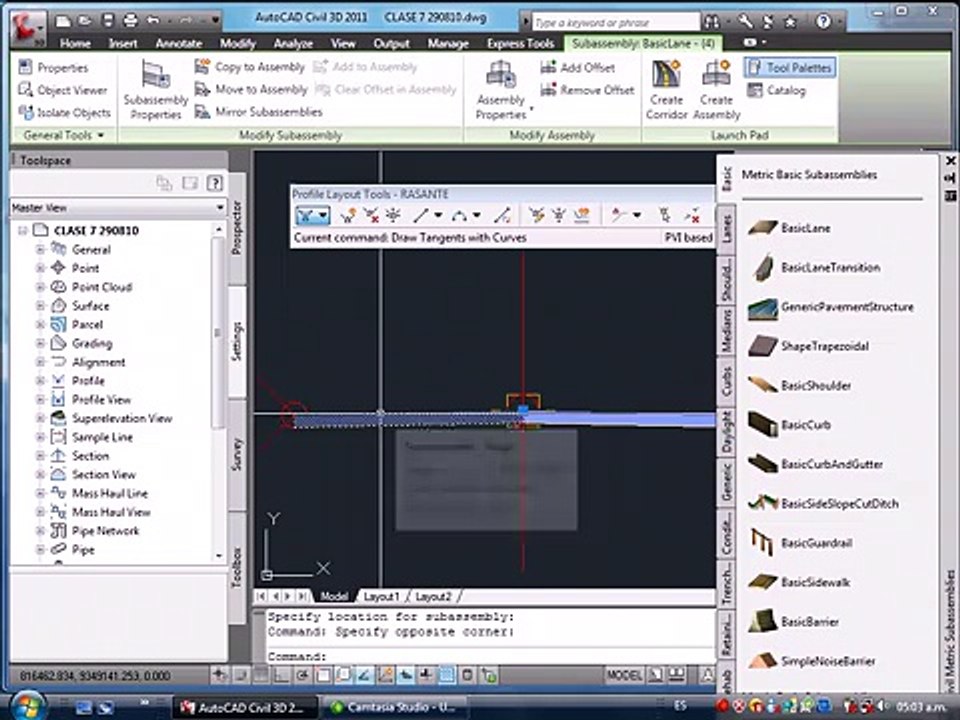Click the Save icon in quick access toolbar
This screenshot has height=720, width=960.
click(x=108, y=21)
